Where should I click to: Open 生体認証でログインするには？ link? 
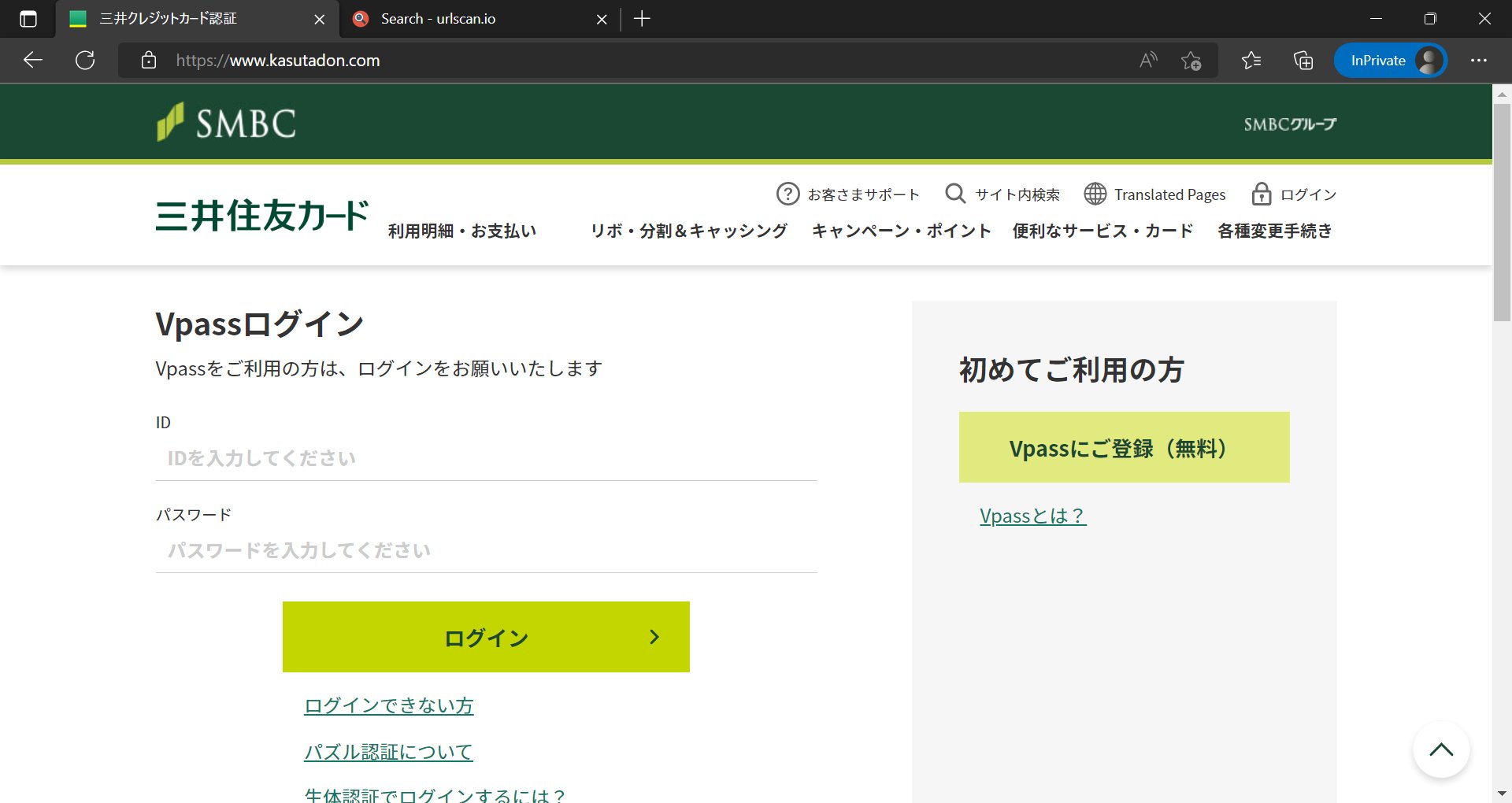click(435, 795)
